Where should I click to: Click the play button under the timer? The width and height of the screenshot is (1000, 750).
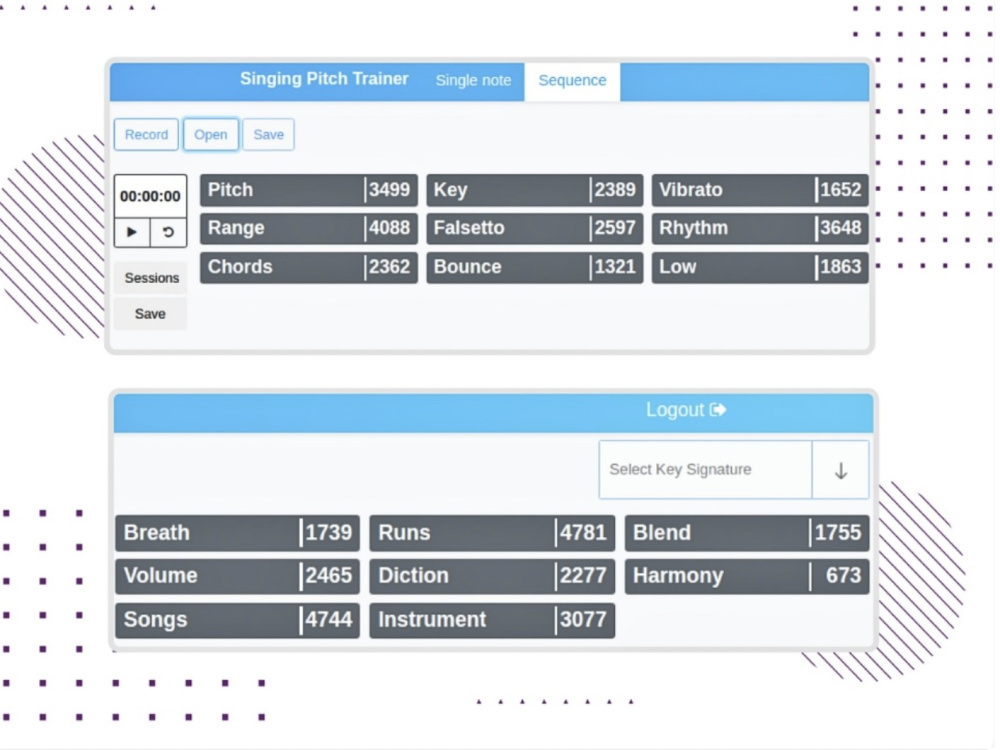[x=132, y=232]
